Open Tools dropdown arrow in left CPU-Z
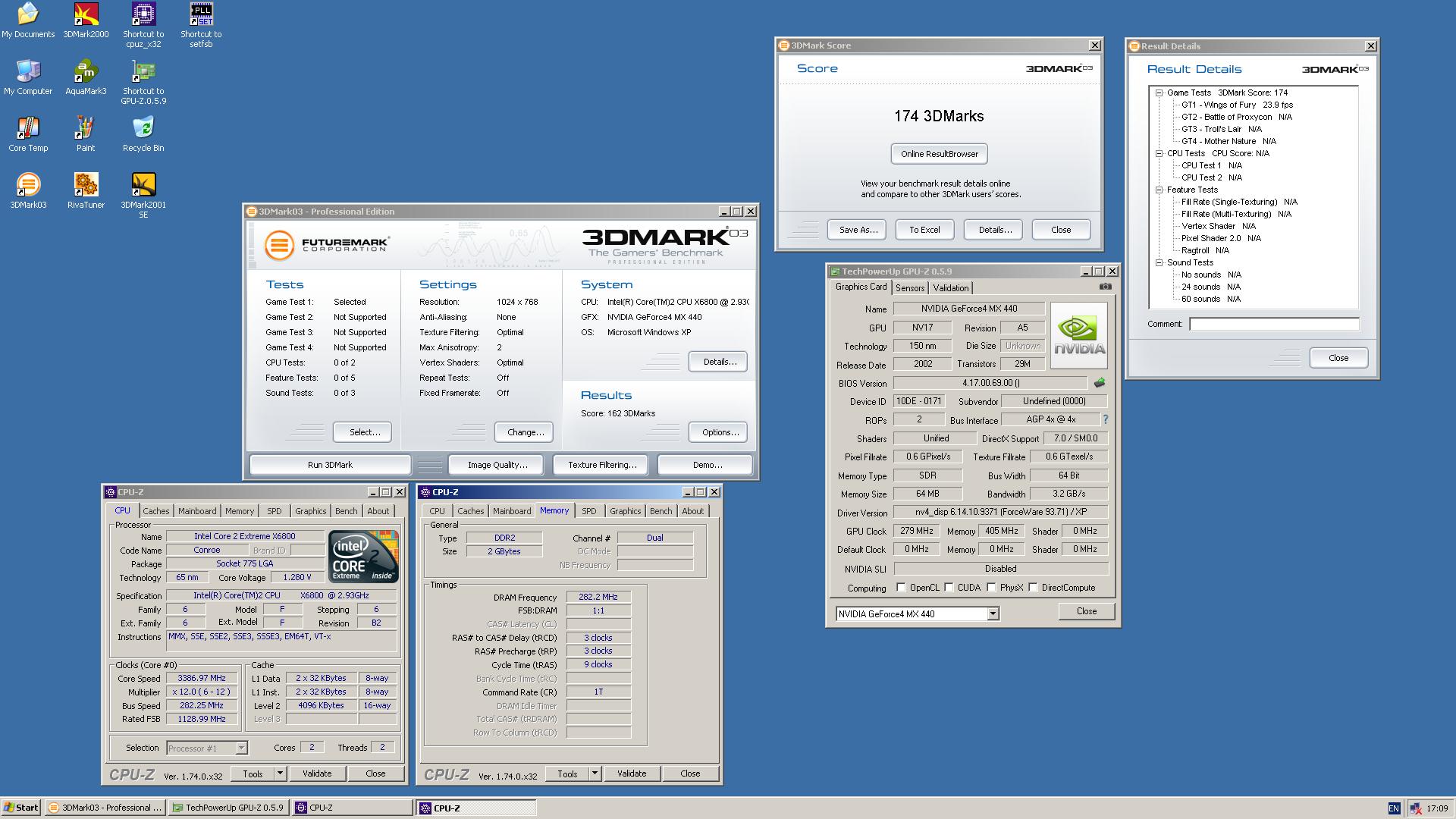The height and width of the screenshot is (819, 1456). [280, 773]
